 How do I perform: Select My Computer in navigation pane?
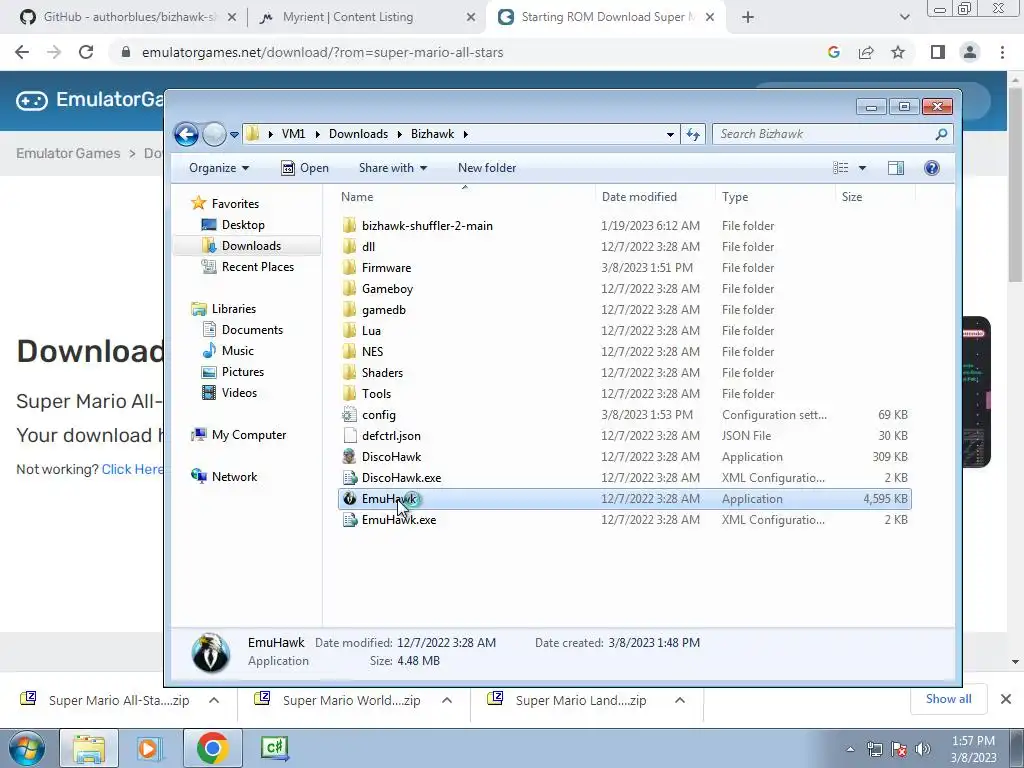(248, 435)
